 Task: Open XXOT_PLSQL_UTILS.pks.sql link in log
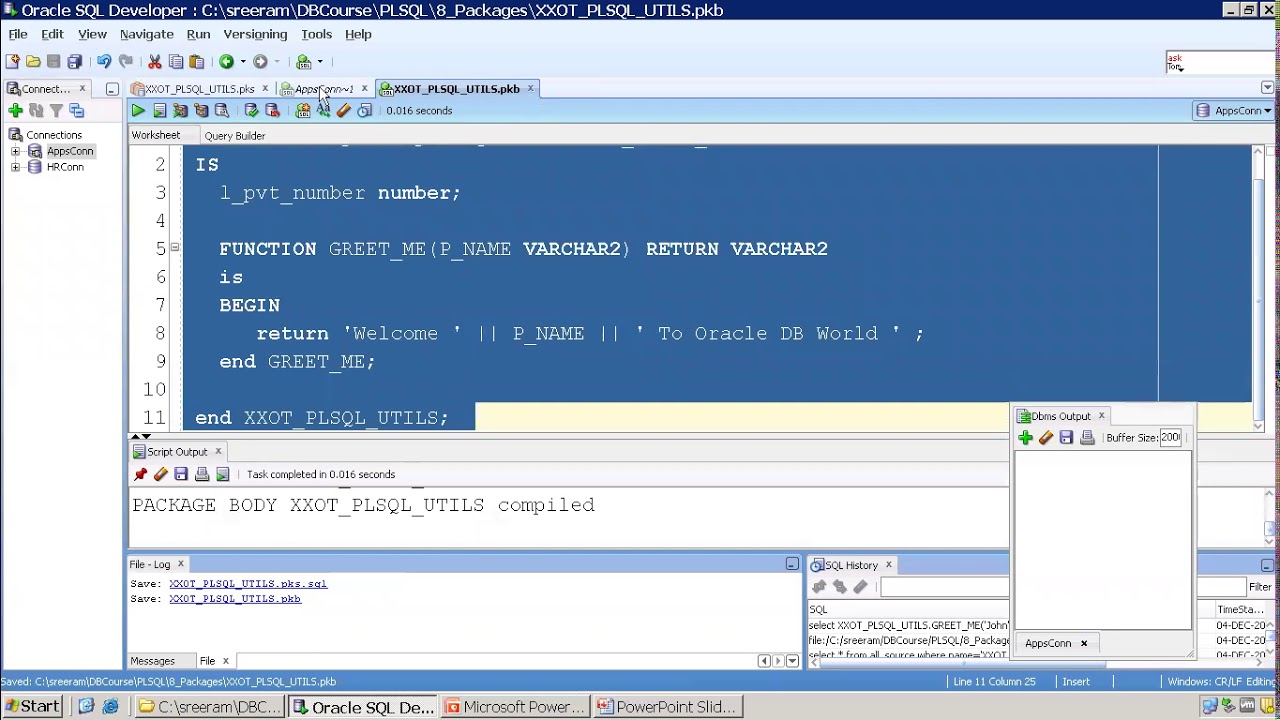coord(248,584)
